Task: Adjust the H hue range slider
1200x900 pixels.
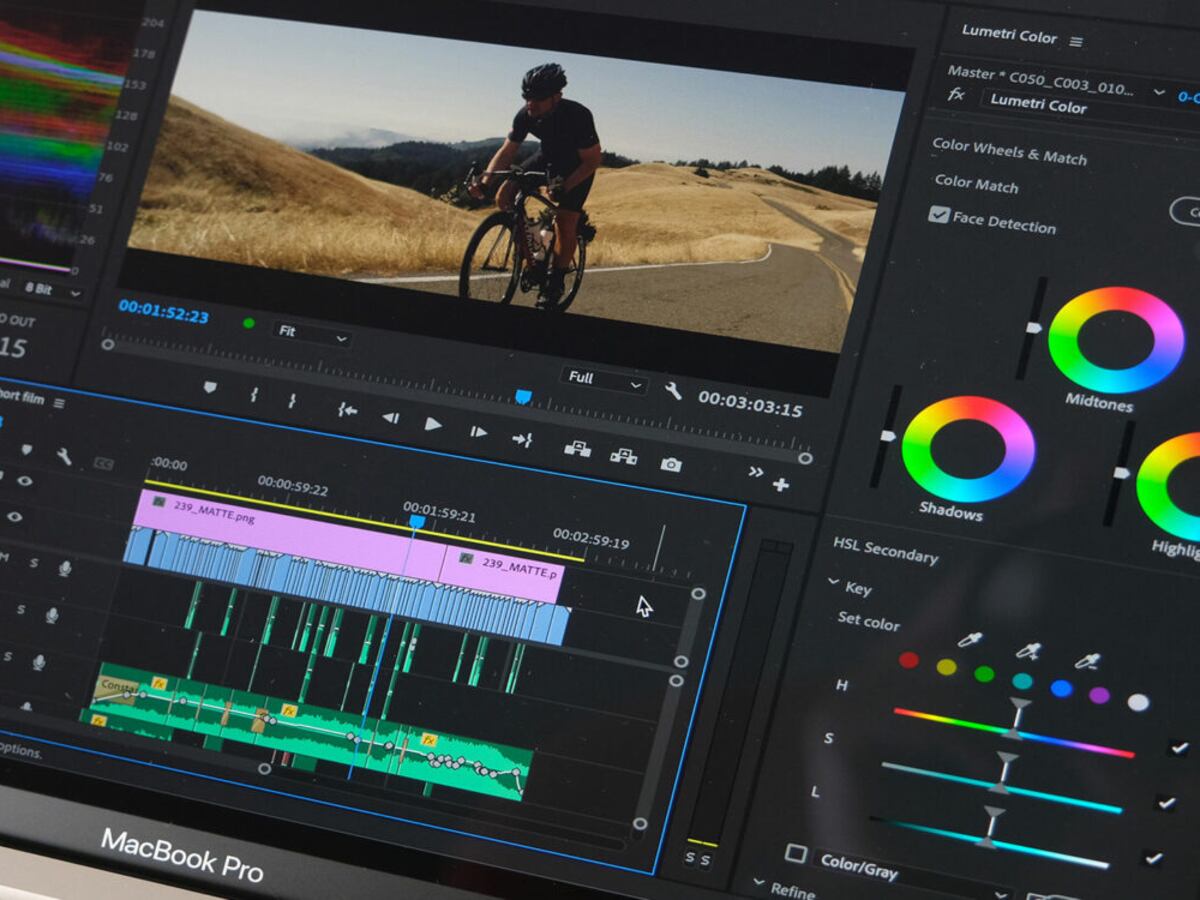Action: (1014, 732)
